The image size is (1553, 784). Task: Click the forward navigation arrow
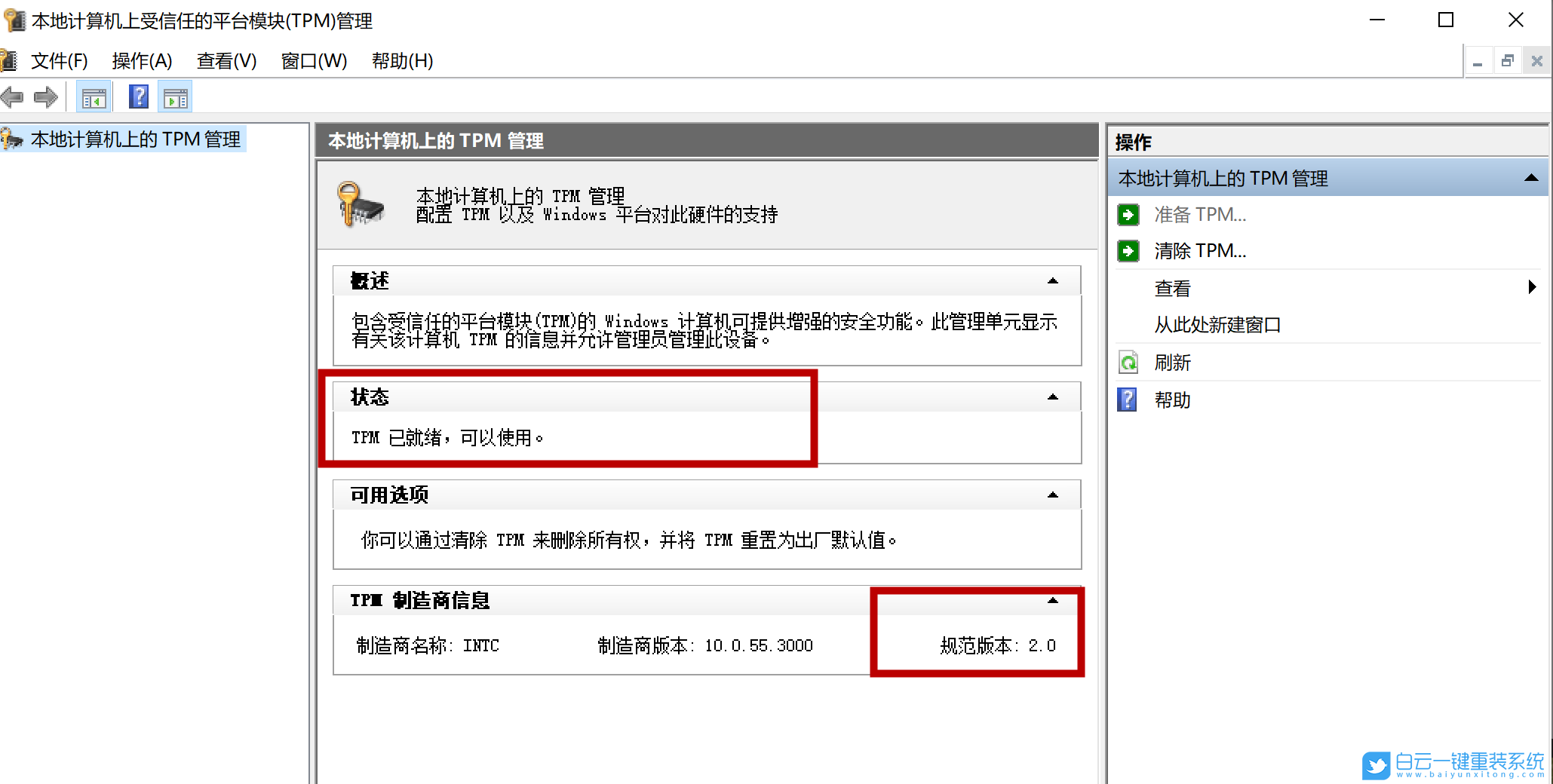[45, 96]
